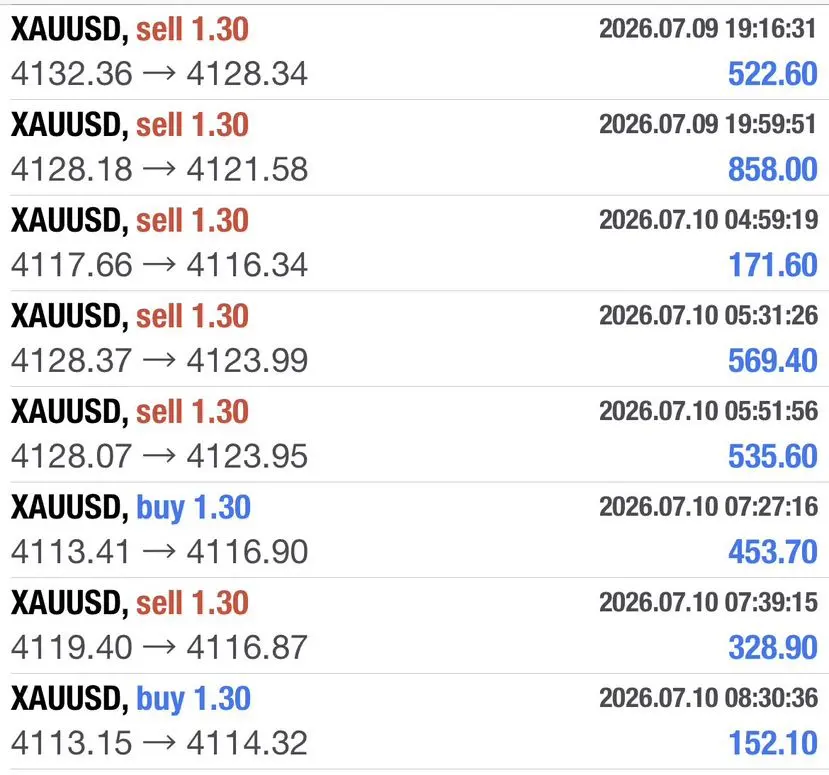The image size is (829, 775).
Task: Select the price line 4113.41 → 4116.90
Action: (159, 552)
